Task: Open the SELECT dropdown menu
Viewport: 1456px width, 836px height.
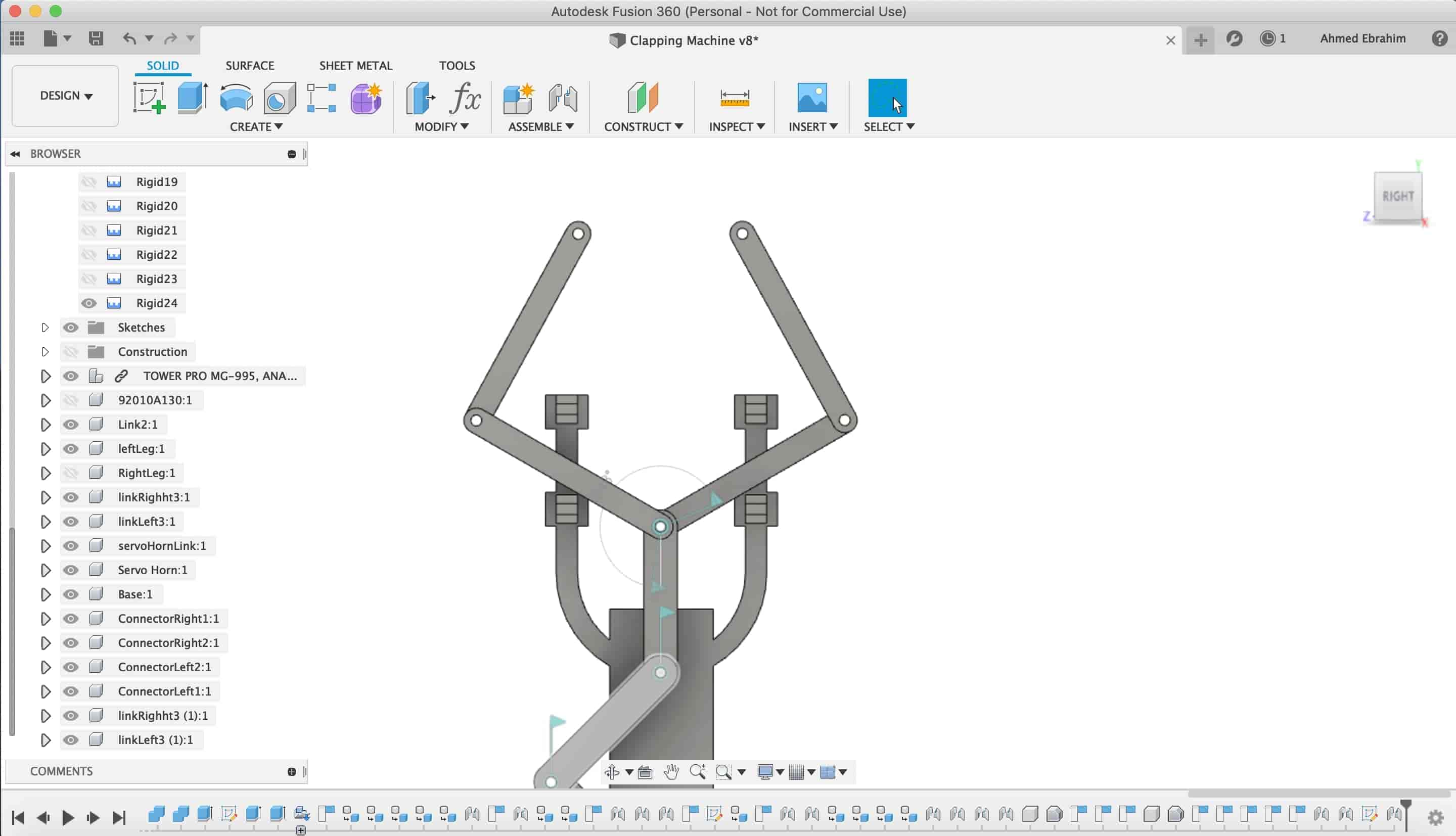Action: coord(889,126)
